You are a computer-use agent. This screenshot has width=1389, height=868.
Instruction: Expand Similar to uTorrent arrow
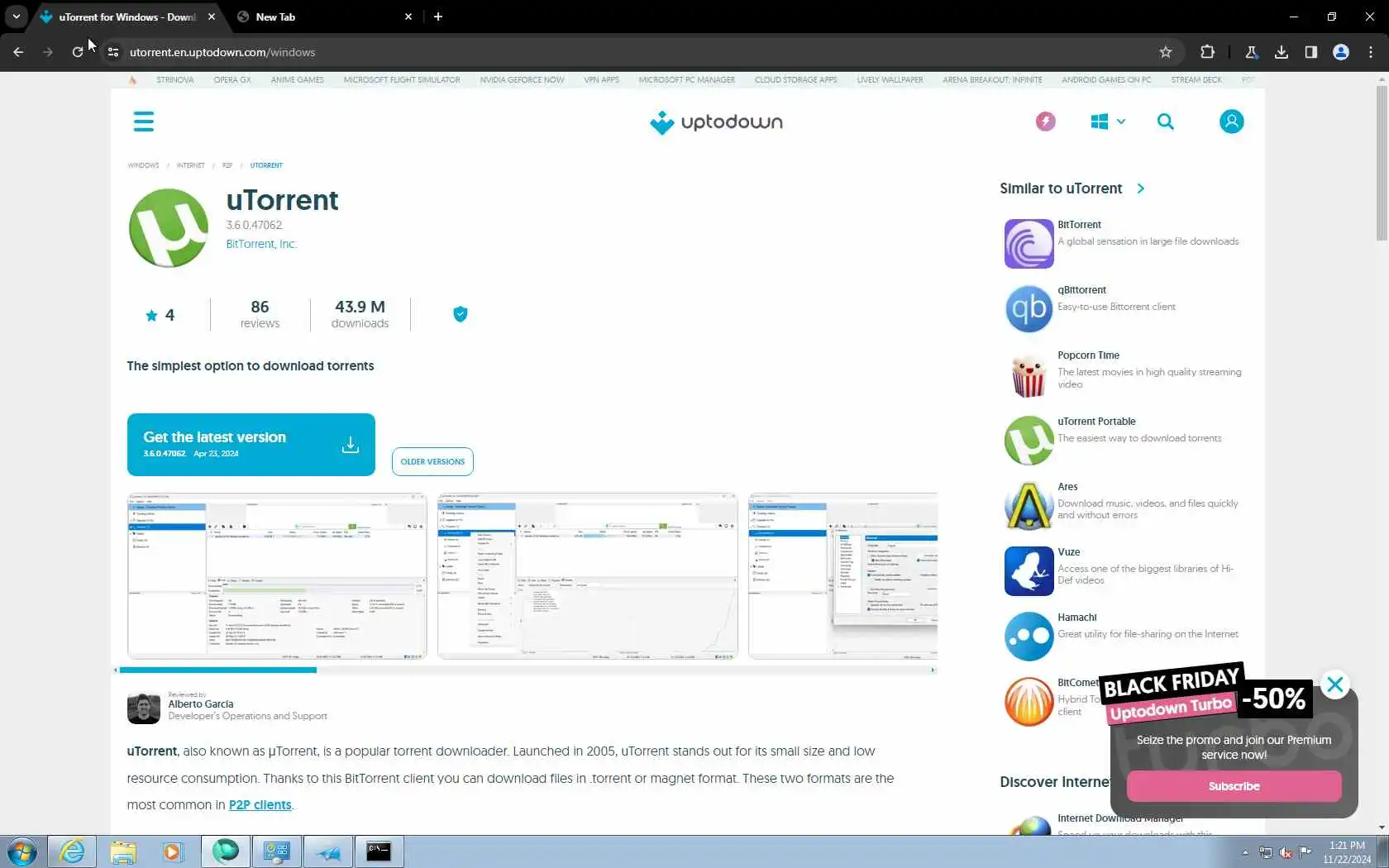pyautogui.click(x=1141, y=188)
